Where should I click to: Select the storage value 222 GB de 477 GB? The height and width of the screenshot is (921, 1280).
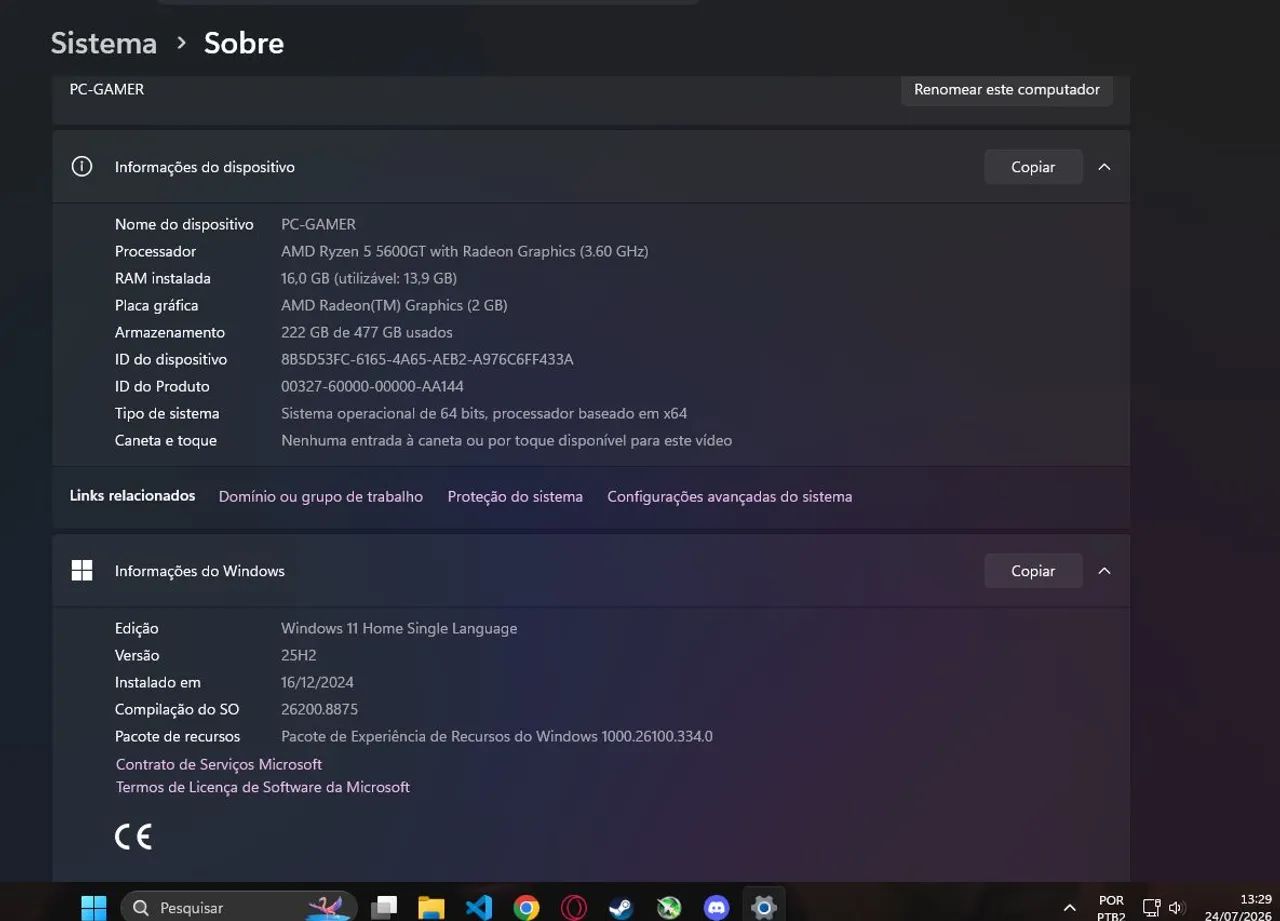(x=367, y=333)
